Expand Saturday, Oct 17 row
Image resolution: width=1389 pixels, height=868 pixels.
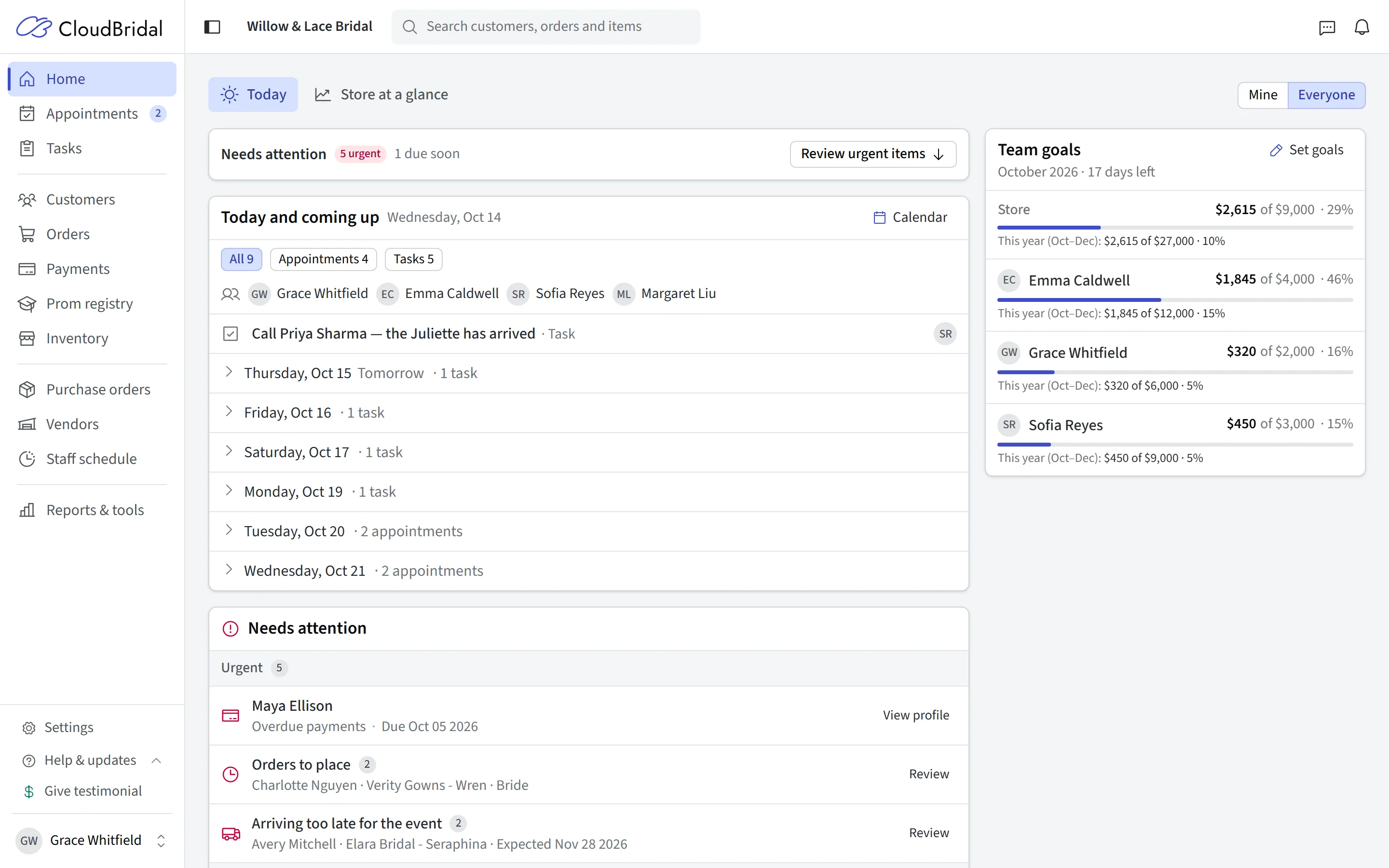588,452
